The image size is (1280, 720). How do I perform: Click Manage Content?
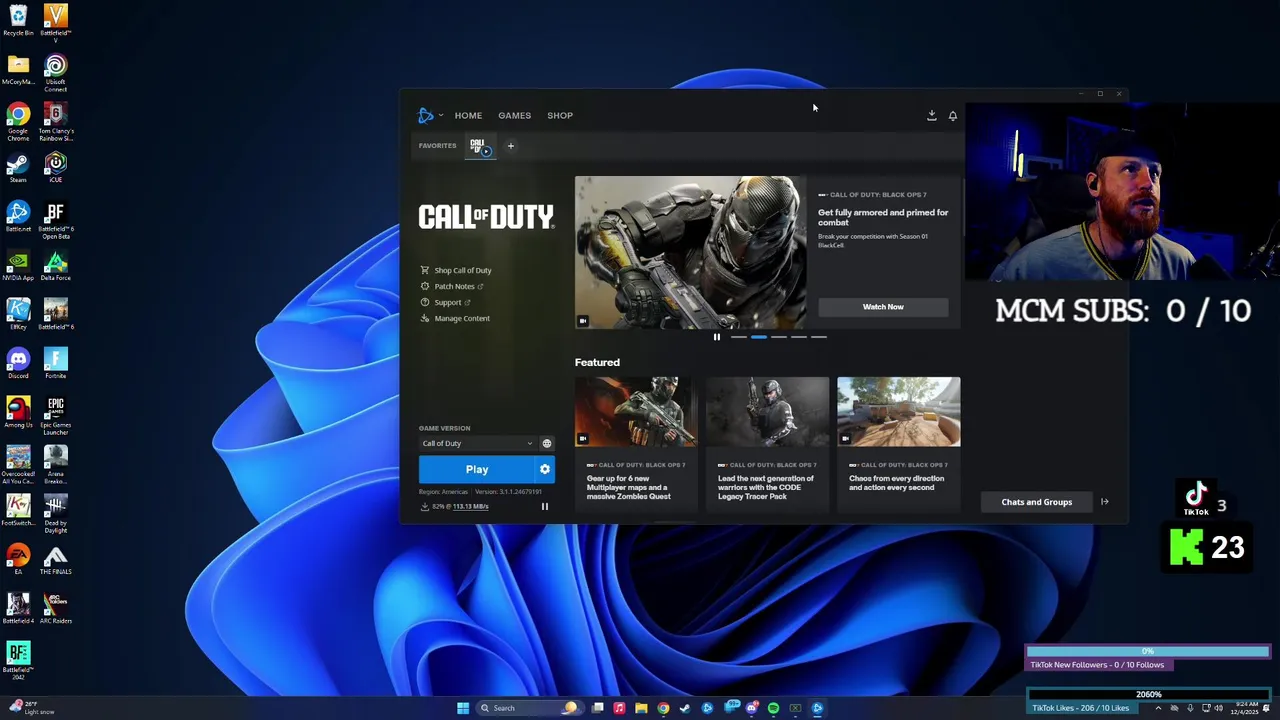point(455,318)
